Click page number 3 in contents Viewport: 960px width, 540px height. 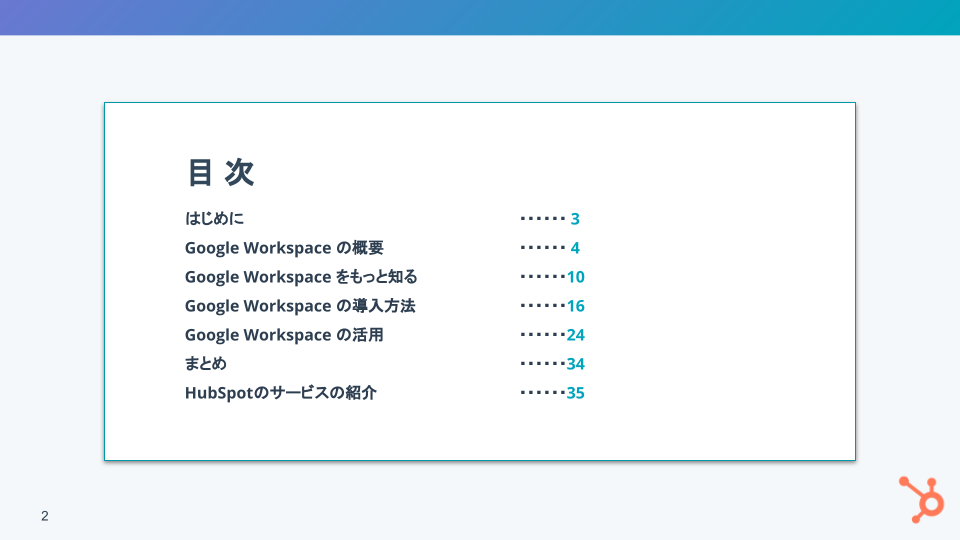[x=575, y=219]
